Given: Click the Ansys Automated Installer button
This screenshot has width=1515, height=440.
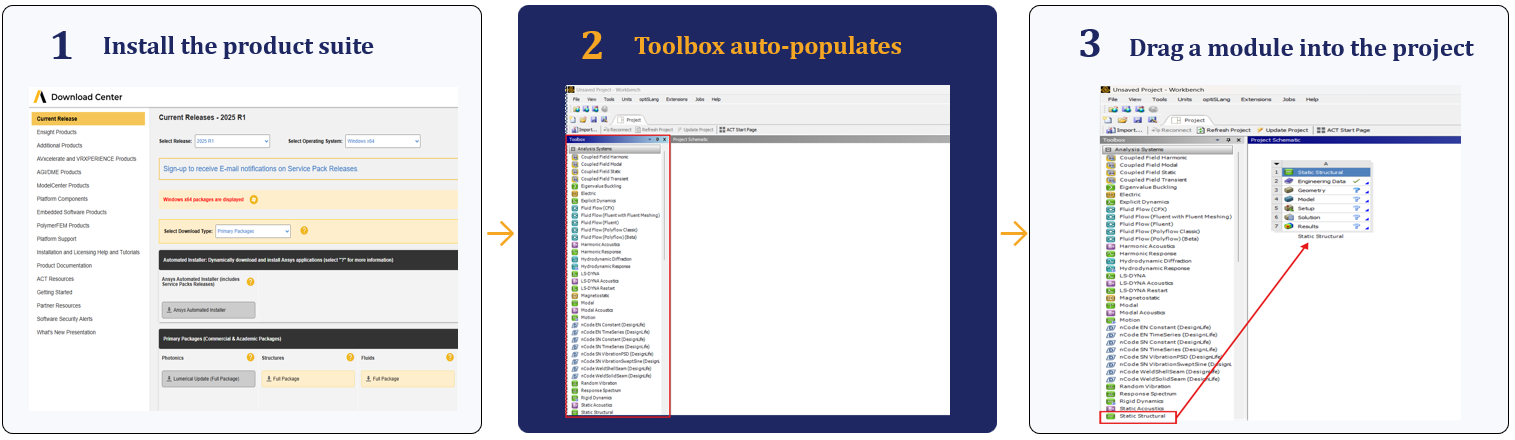Looking at the screenshot, I should 208,310.
